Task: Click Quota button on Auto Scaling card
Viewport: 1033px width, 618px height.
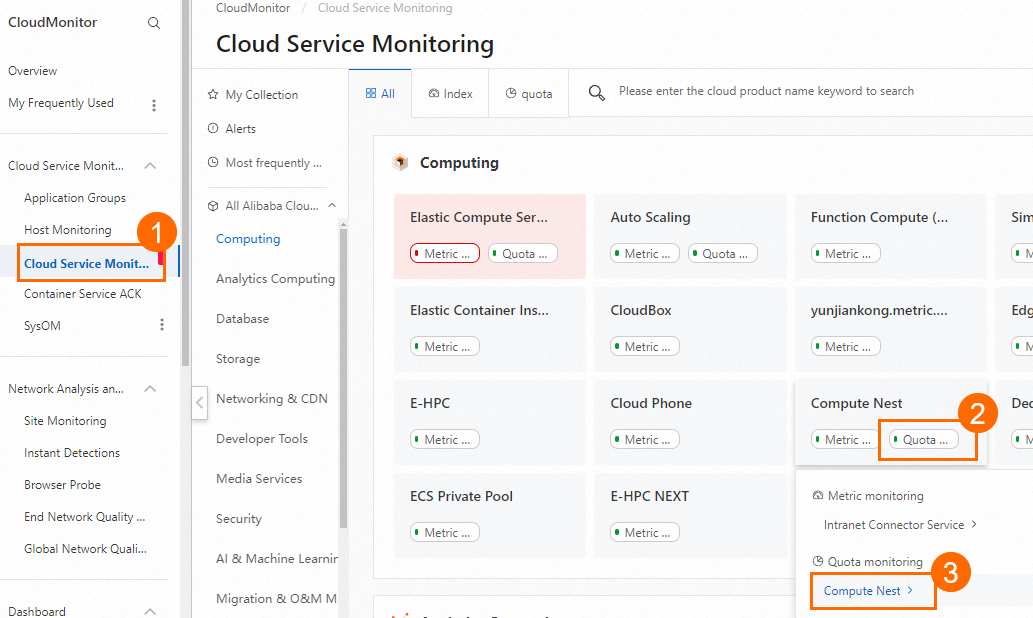Action: [723, 254]
